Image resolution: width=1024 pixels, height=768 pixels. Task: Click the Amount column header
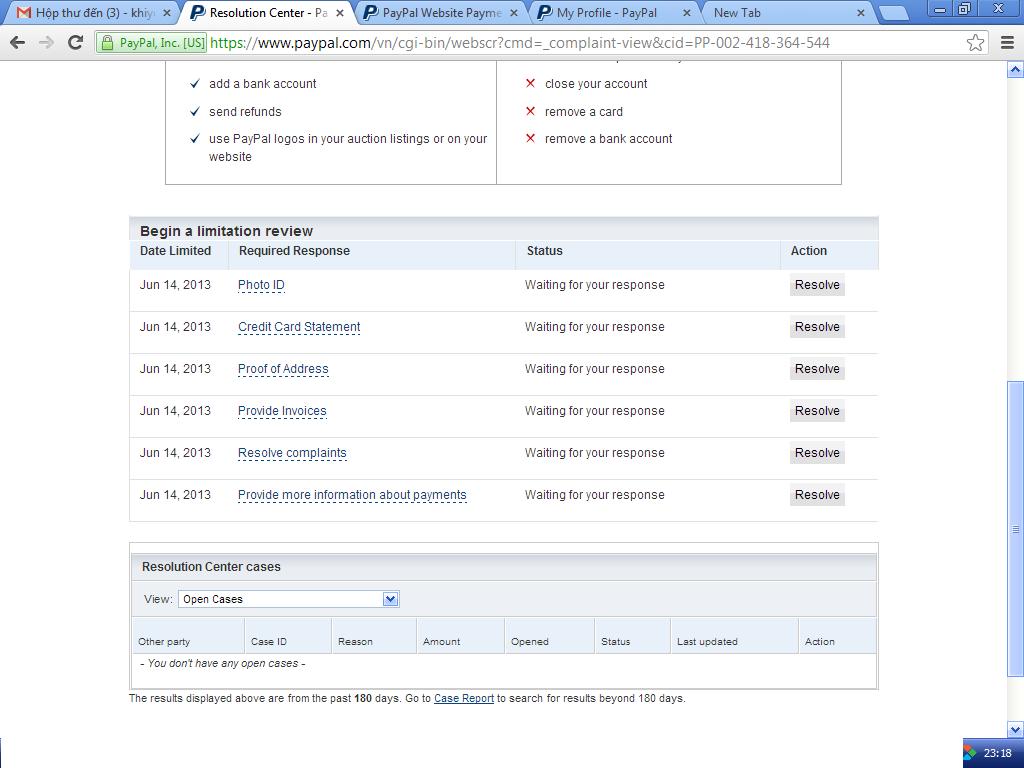tap(441, 641)
